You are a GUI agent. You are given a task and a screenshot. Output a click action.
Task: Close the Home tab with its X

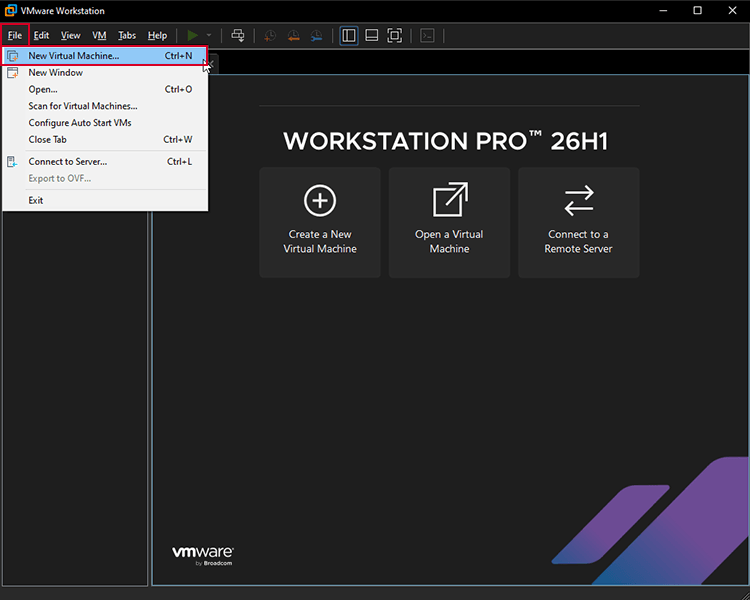(211, 64)
